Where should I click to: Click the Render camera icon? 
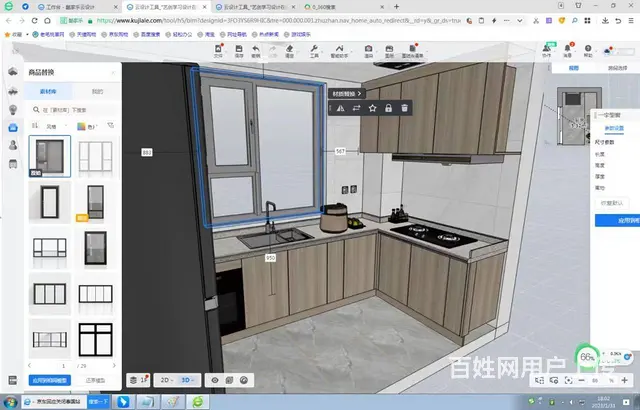(369, 51)
